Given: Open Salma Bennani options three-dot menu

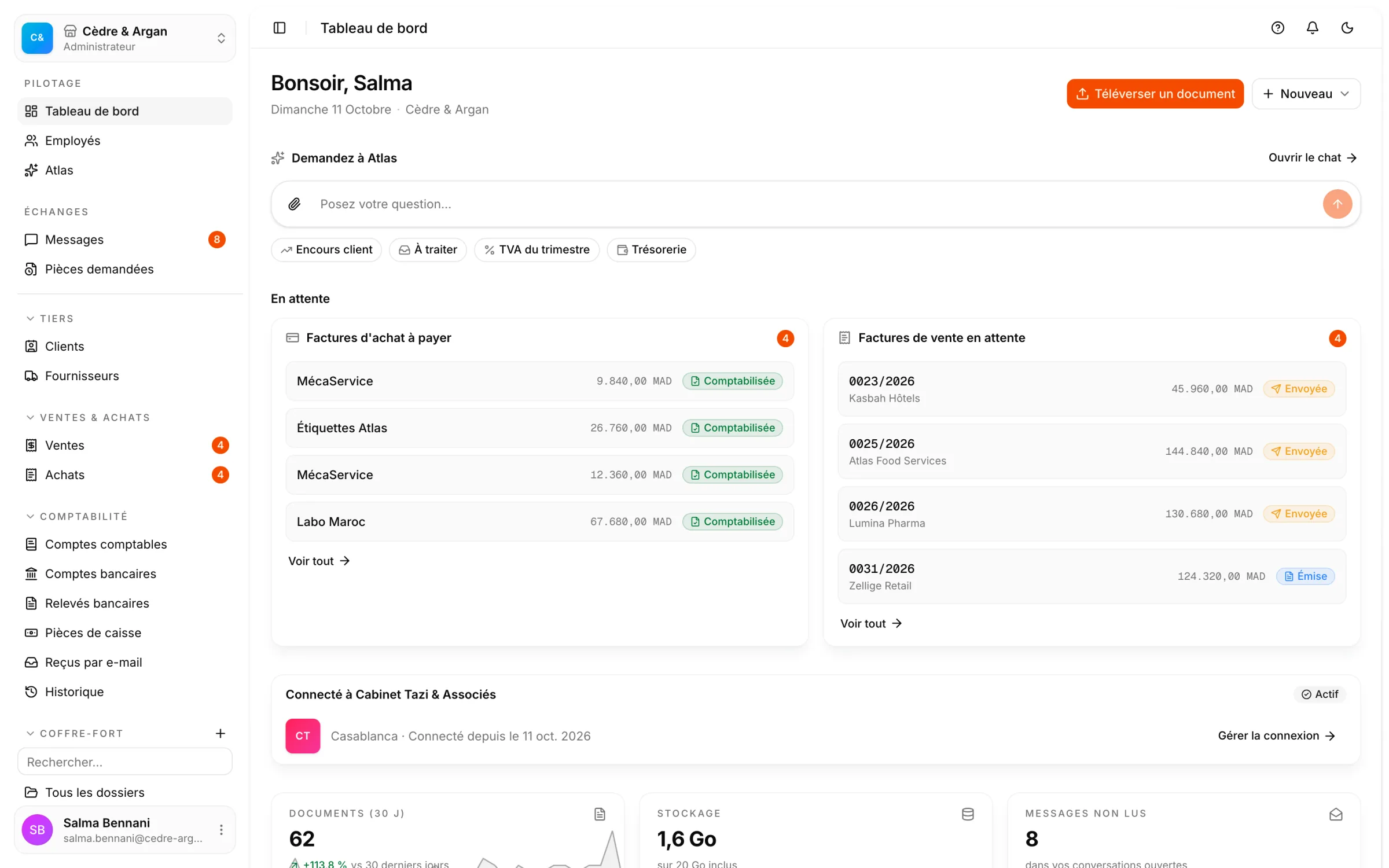Looking at the screenshot, I should coord(221,829).
